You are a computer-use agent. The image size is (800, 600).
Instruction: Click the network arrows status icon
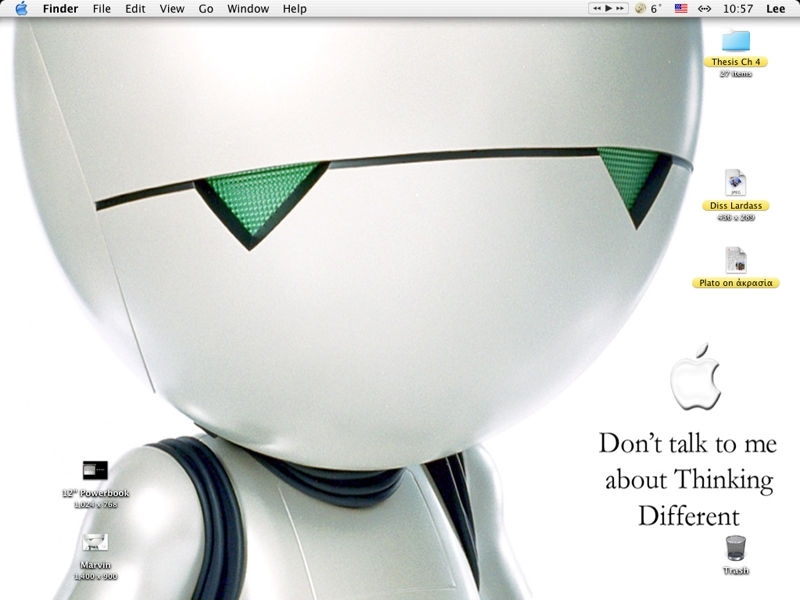[x=705, y=9]
